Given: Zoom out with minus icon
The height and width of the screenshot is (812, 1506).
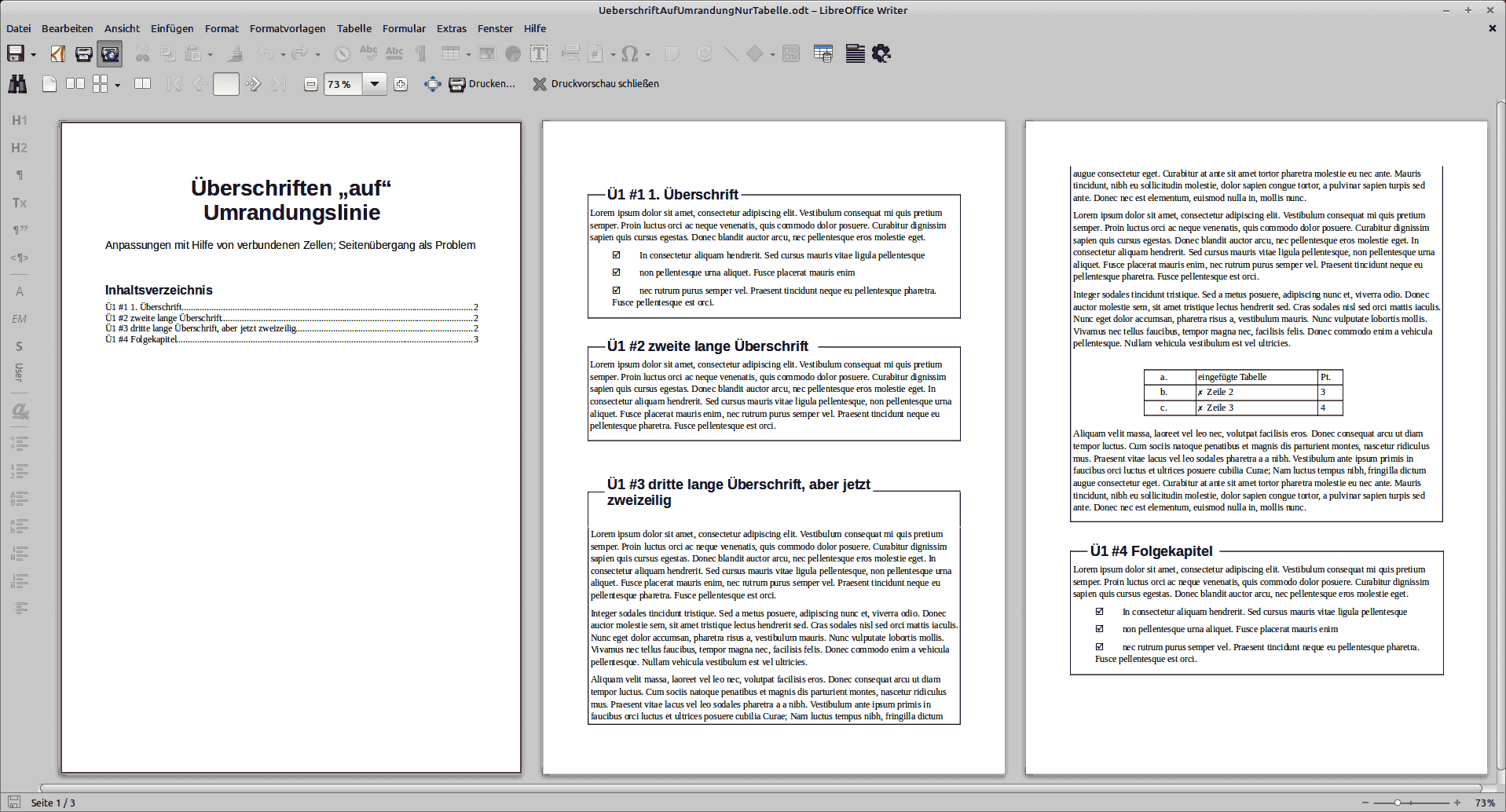Looking at the screenshot, I should [x=311, y=84].
